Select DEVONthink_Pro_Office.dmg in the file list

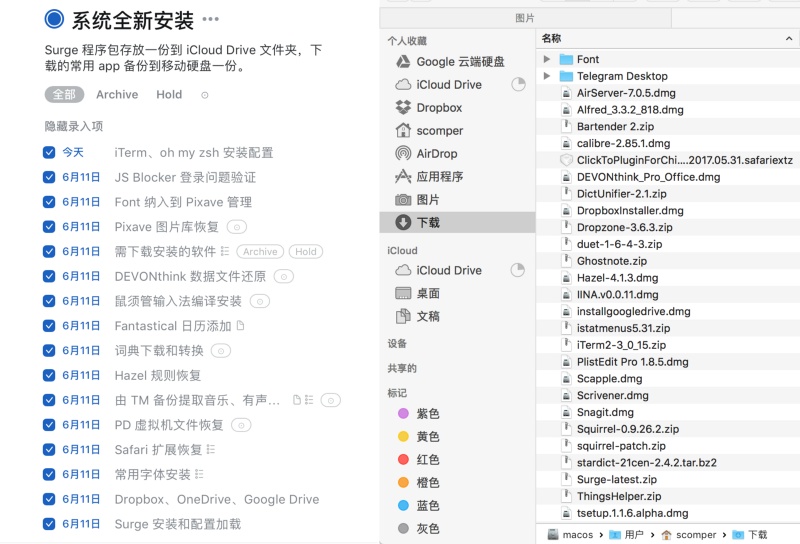point(648,177)
